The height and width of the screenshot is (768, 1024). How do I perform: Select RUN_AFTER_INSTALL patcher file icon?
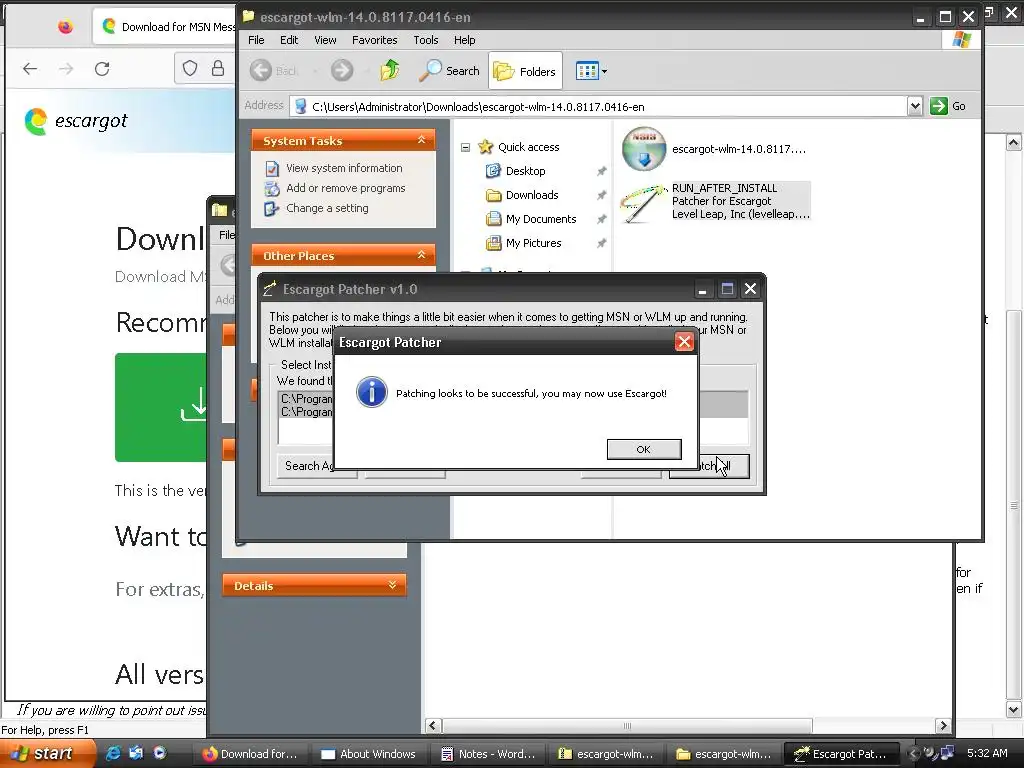coord(642,203)
